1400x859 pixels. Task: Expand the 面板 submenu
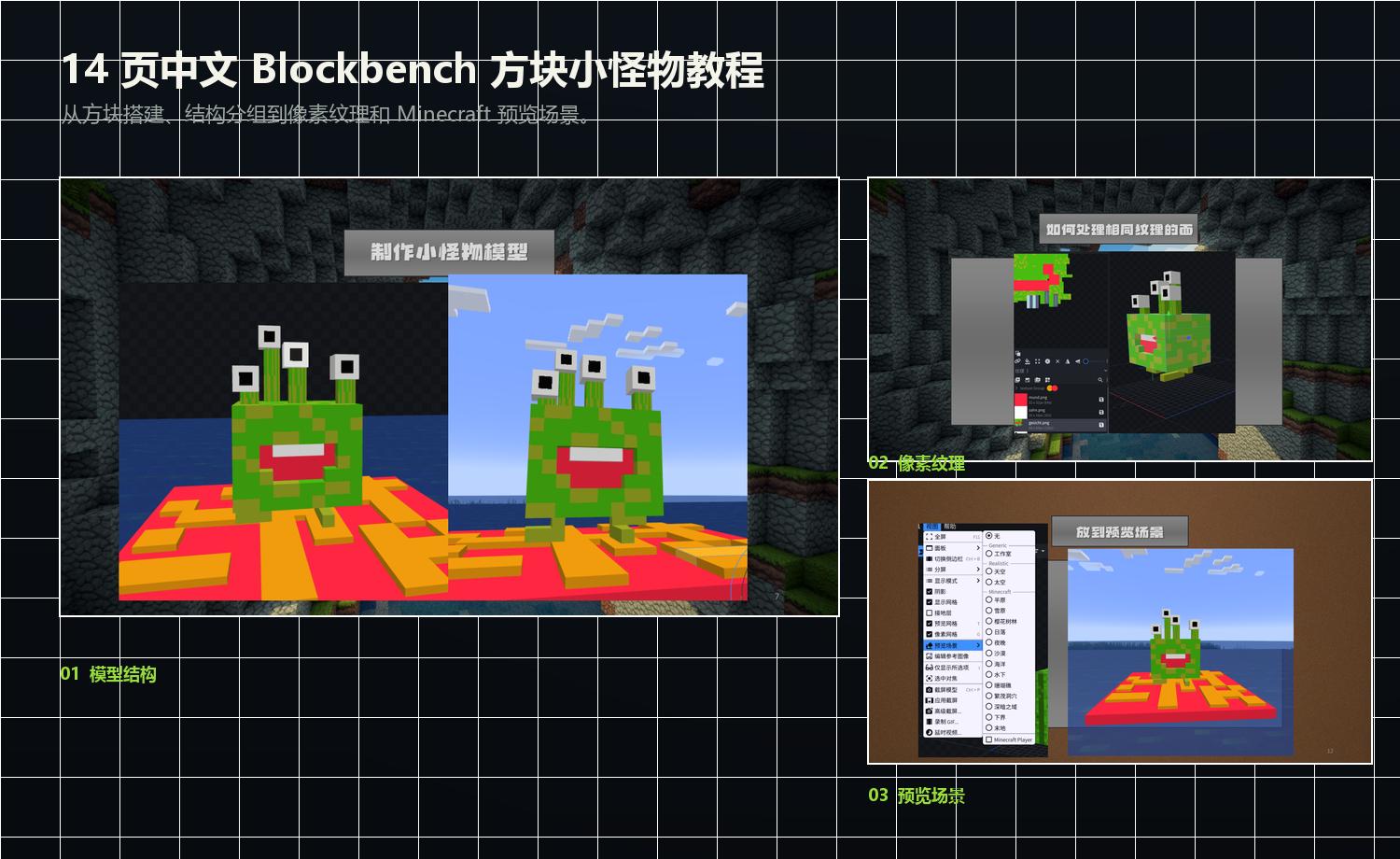953,548
